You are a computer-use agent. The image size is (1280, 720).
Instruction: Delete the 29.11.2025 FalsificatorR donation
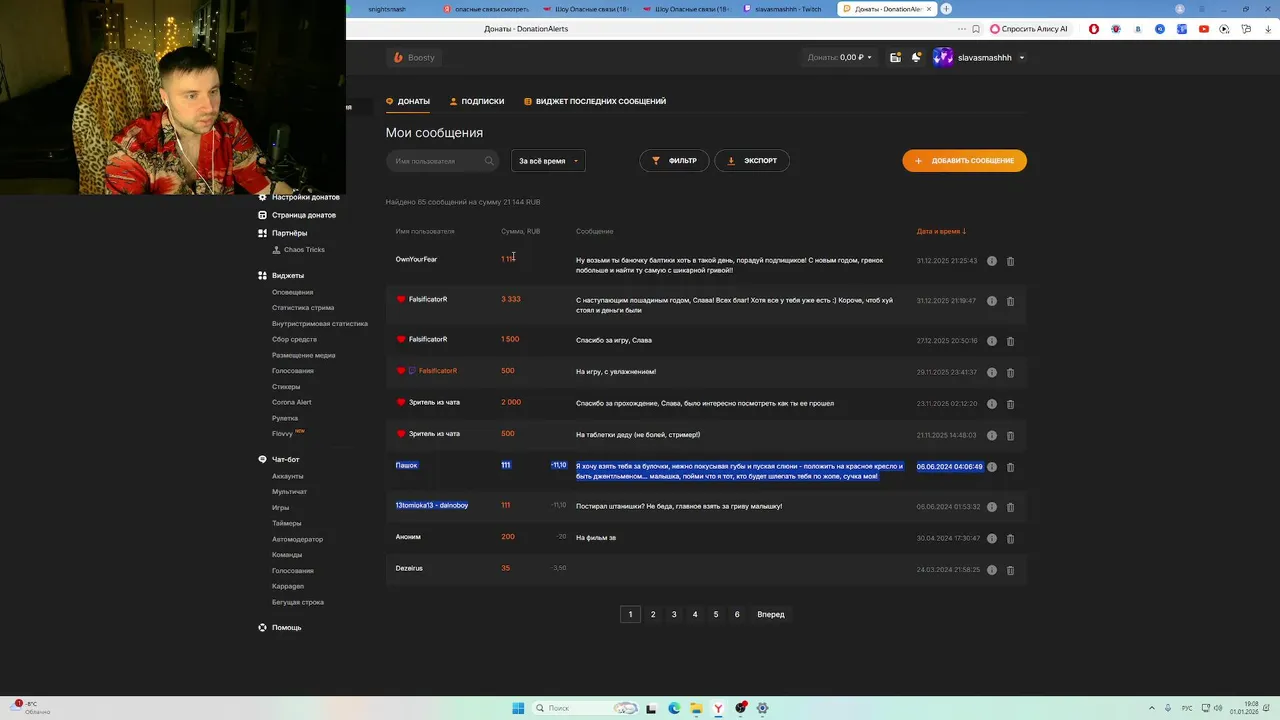tap(1010, 372)
